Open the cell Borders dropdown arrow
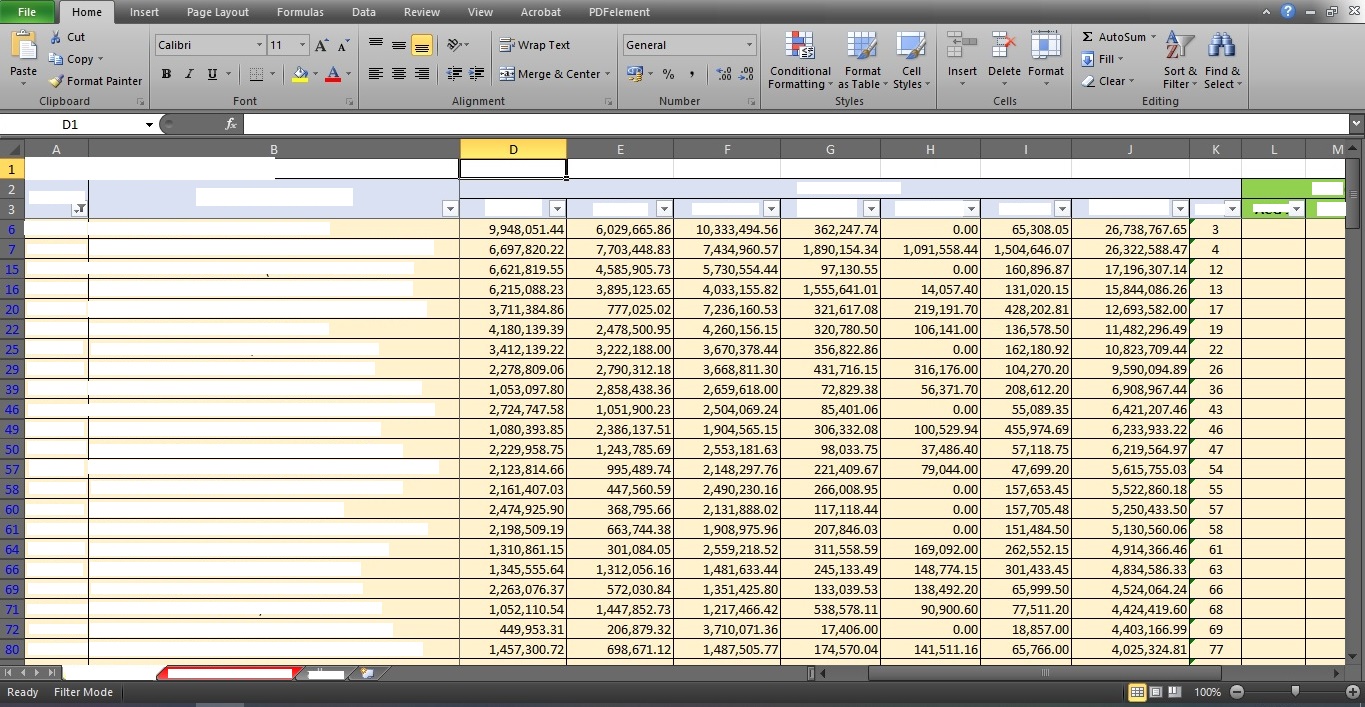This screenshot has width=1365, height=707. coord(273,74)
